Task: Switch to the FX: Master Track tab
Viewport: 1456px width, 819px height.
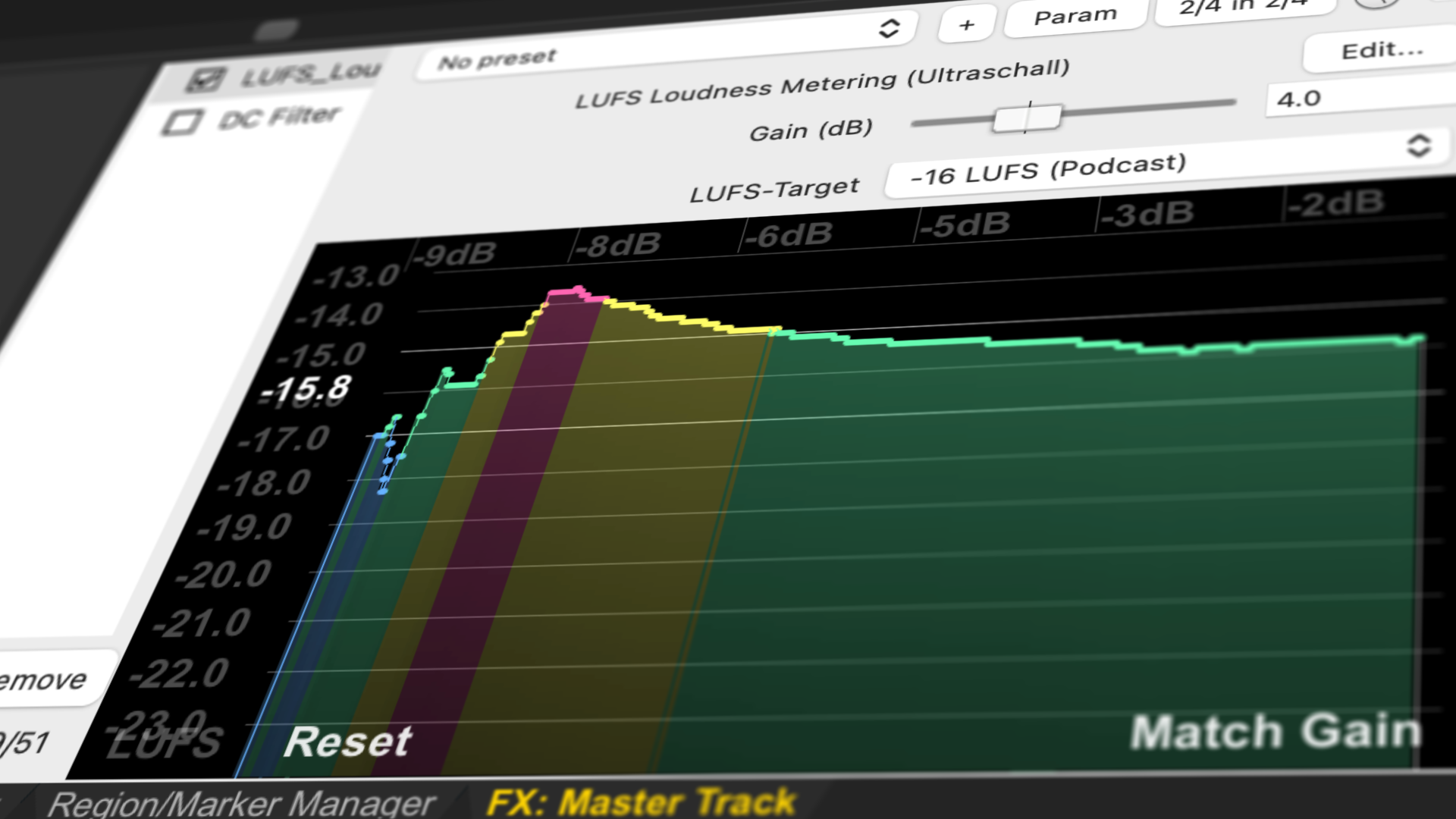Action: coord(641,802)
